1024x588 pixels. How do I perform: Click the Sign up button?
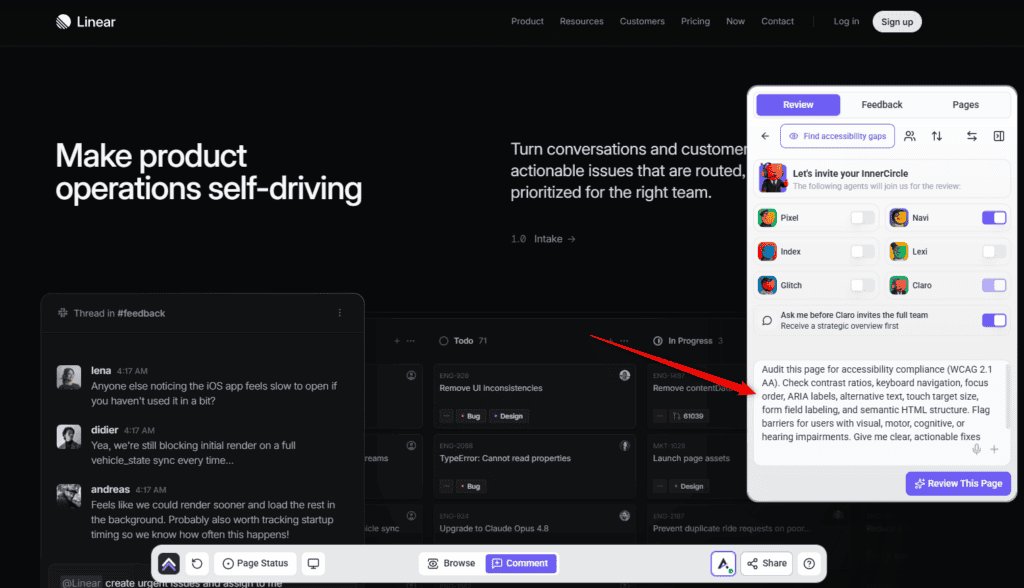tap(897, 22)
